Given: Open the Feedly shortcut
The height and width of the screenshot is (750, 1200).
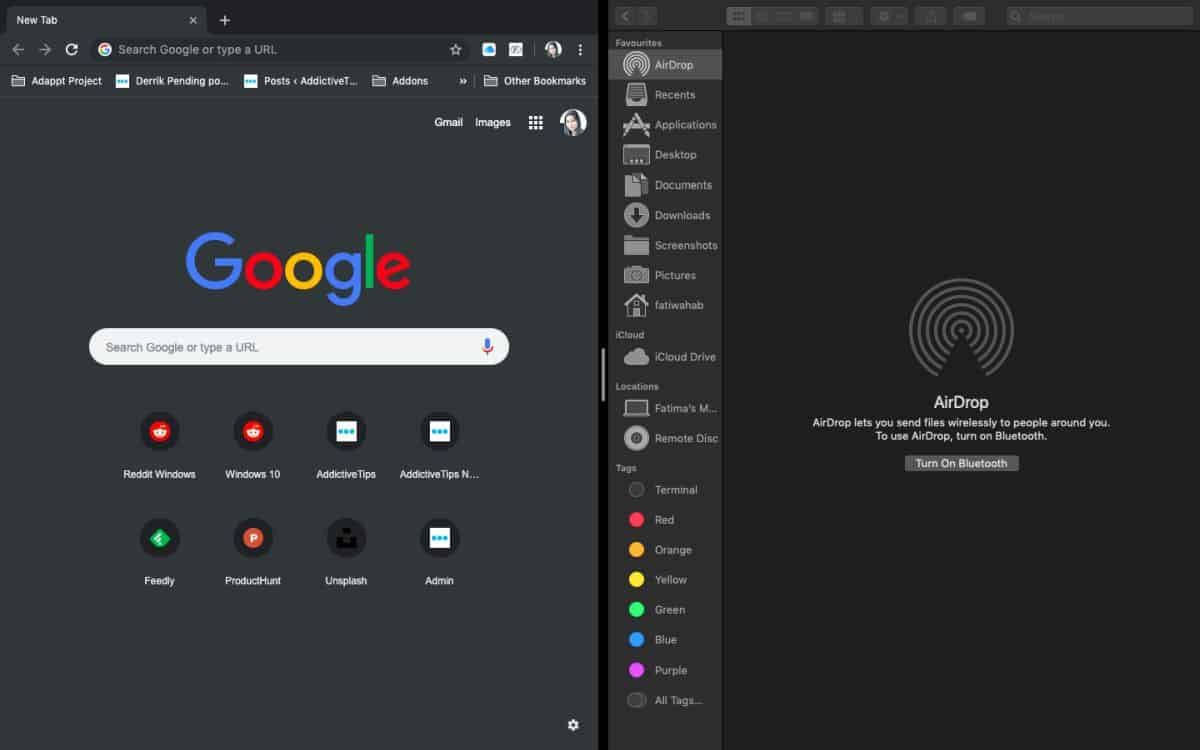Looking at the screenshot, I should pos(159,552).
